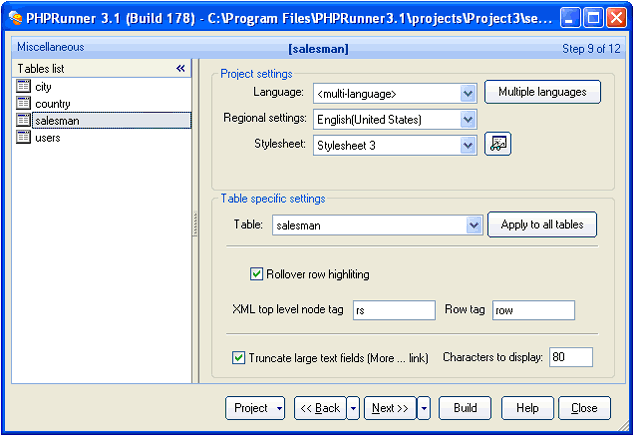Click the Table specific settings group label
The width and height of the screenshot is (634, 435).
click(x=273, y=198)
